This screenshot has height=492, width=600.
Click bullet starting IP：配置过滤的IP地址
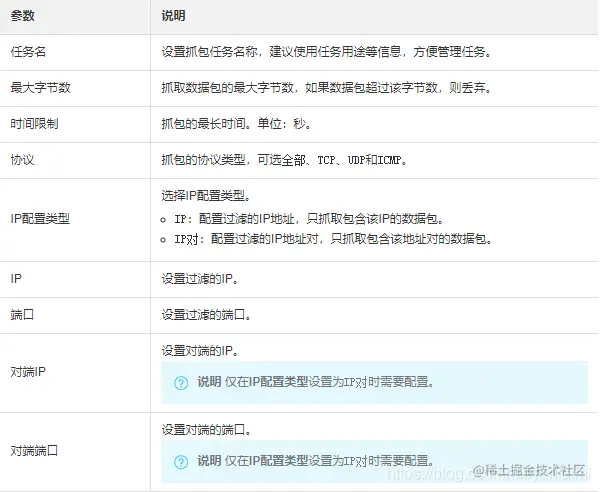coord(309,219)
